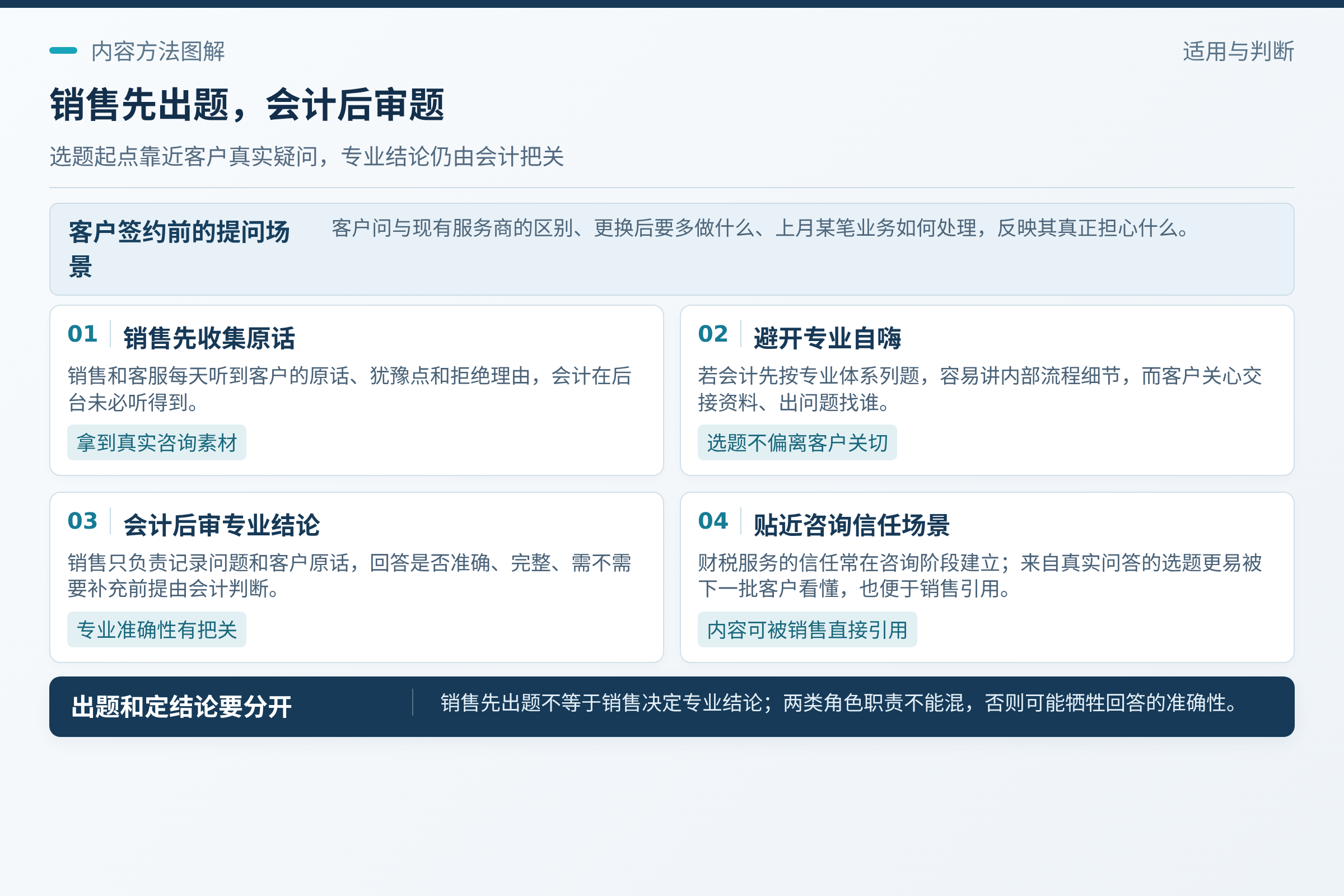Select the card title 避开专业自嗨

click(x=828, y=338)
